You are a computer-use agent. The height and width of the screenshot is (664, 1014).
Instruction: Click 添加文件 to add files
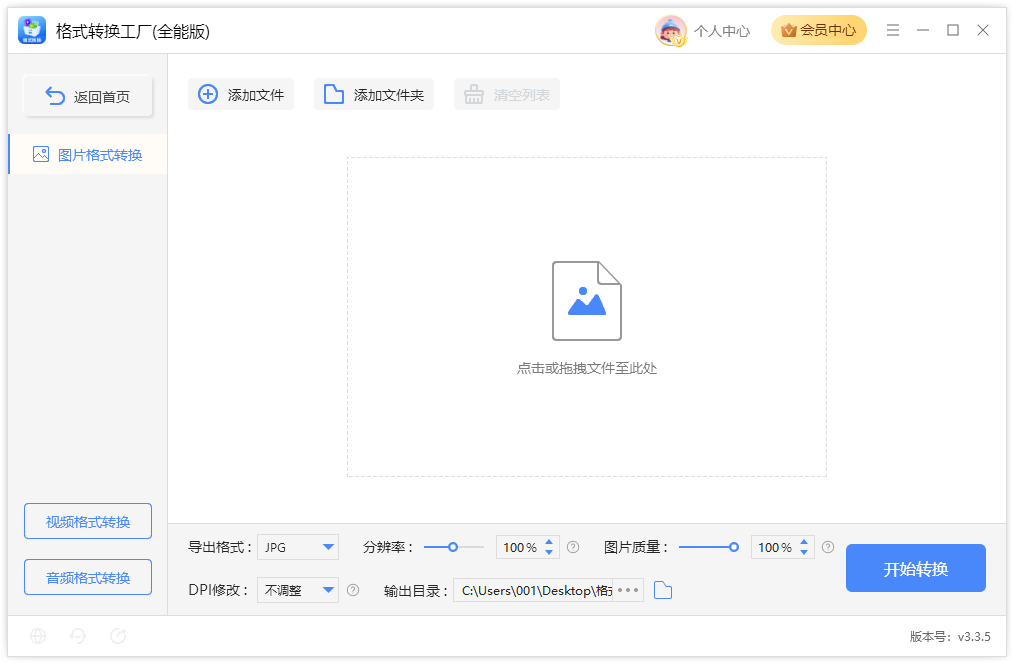click(x=241, y=94)
